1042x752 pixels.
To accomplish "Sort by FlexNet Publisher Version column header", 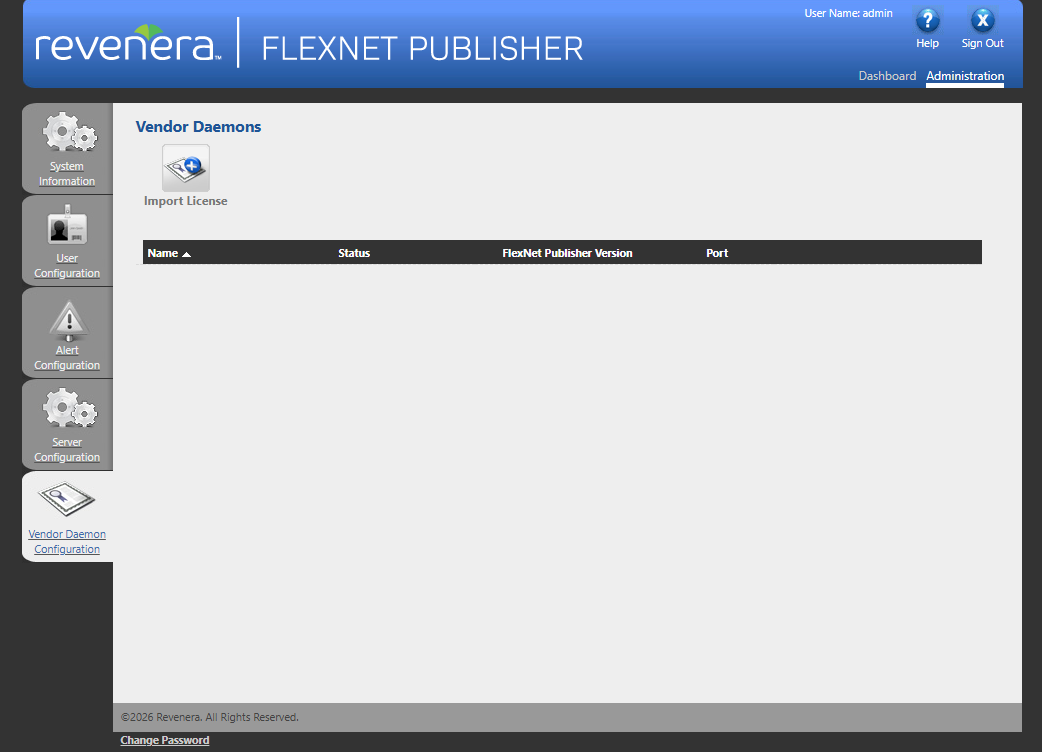I will pyautogui.click(x=568, y=253).
